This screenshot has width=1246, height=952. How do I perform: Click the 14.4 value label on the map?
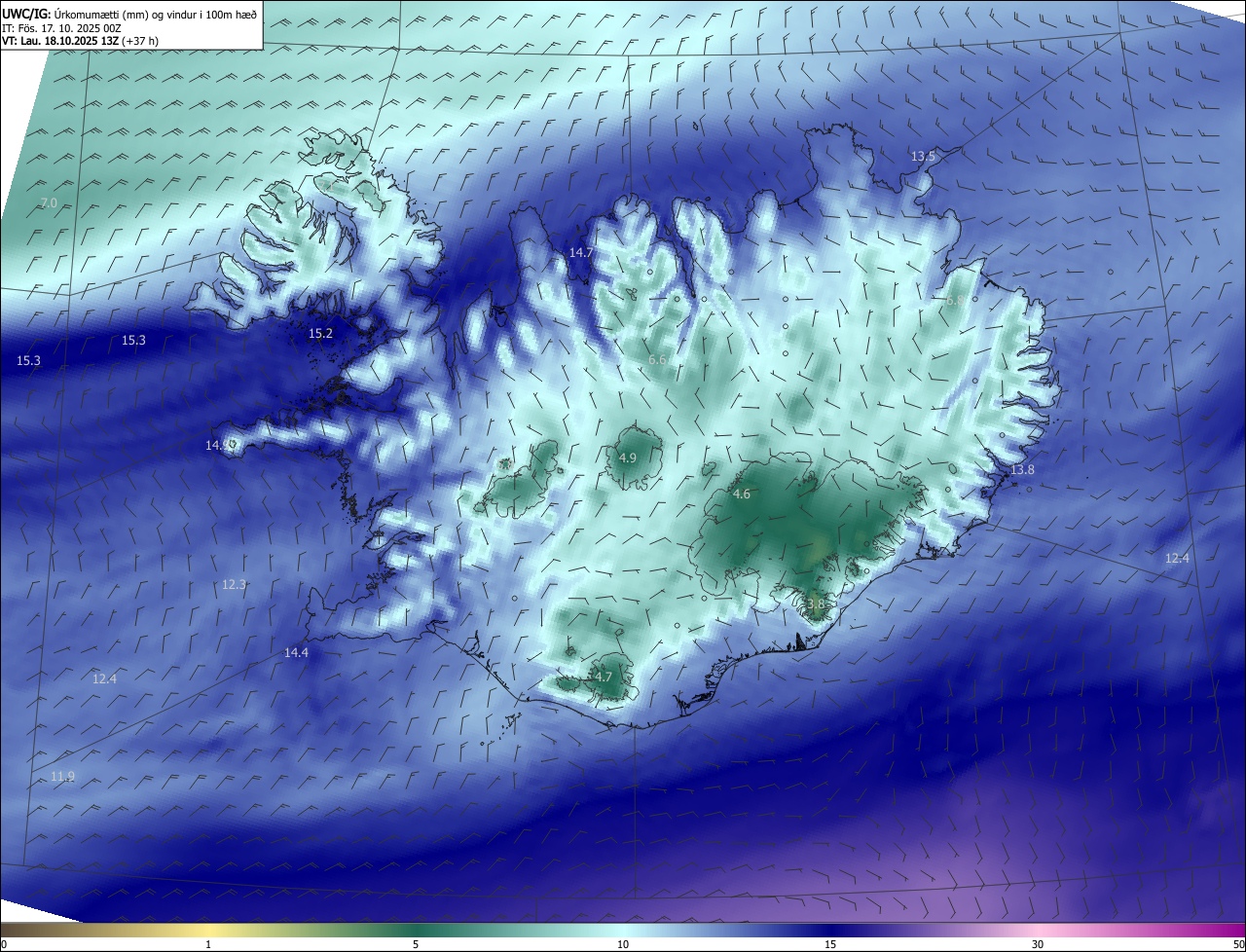pos(296,652)
